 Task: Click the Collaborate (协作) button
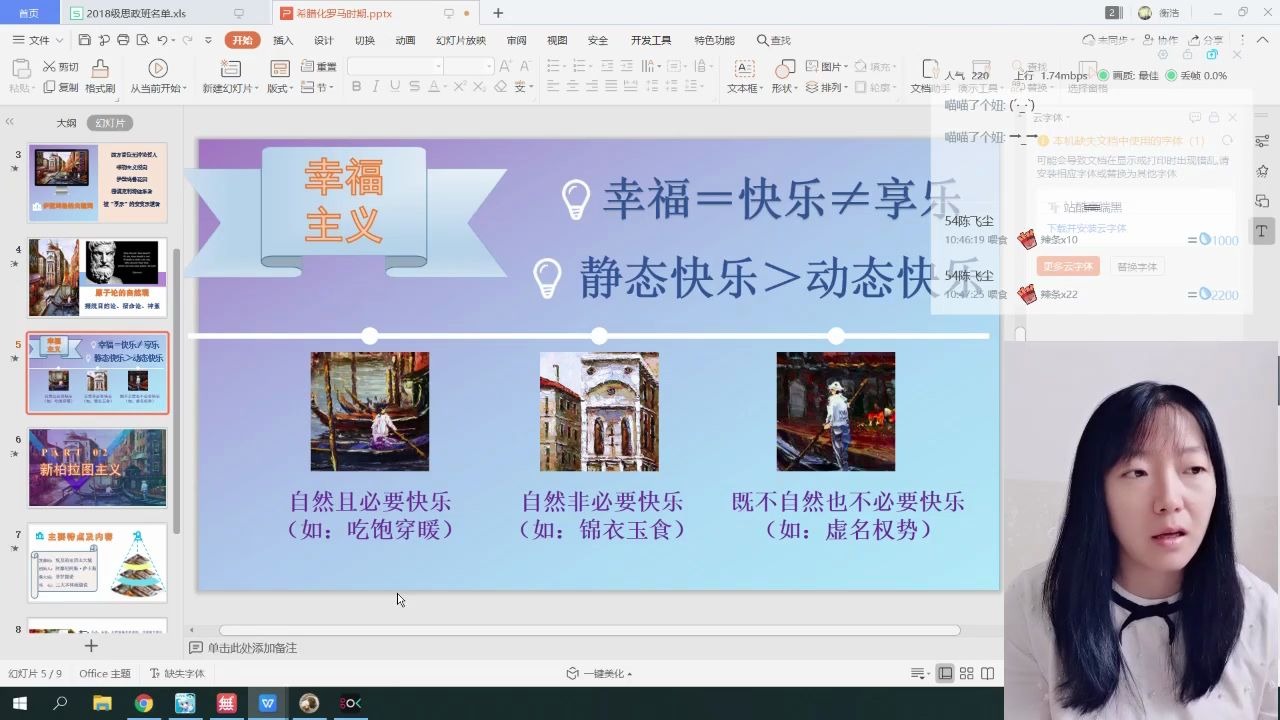tap(1160, 40)
